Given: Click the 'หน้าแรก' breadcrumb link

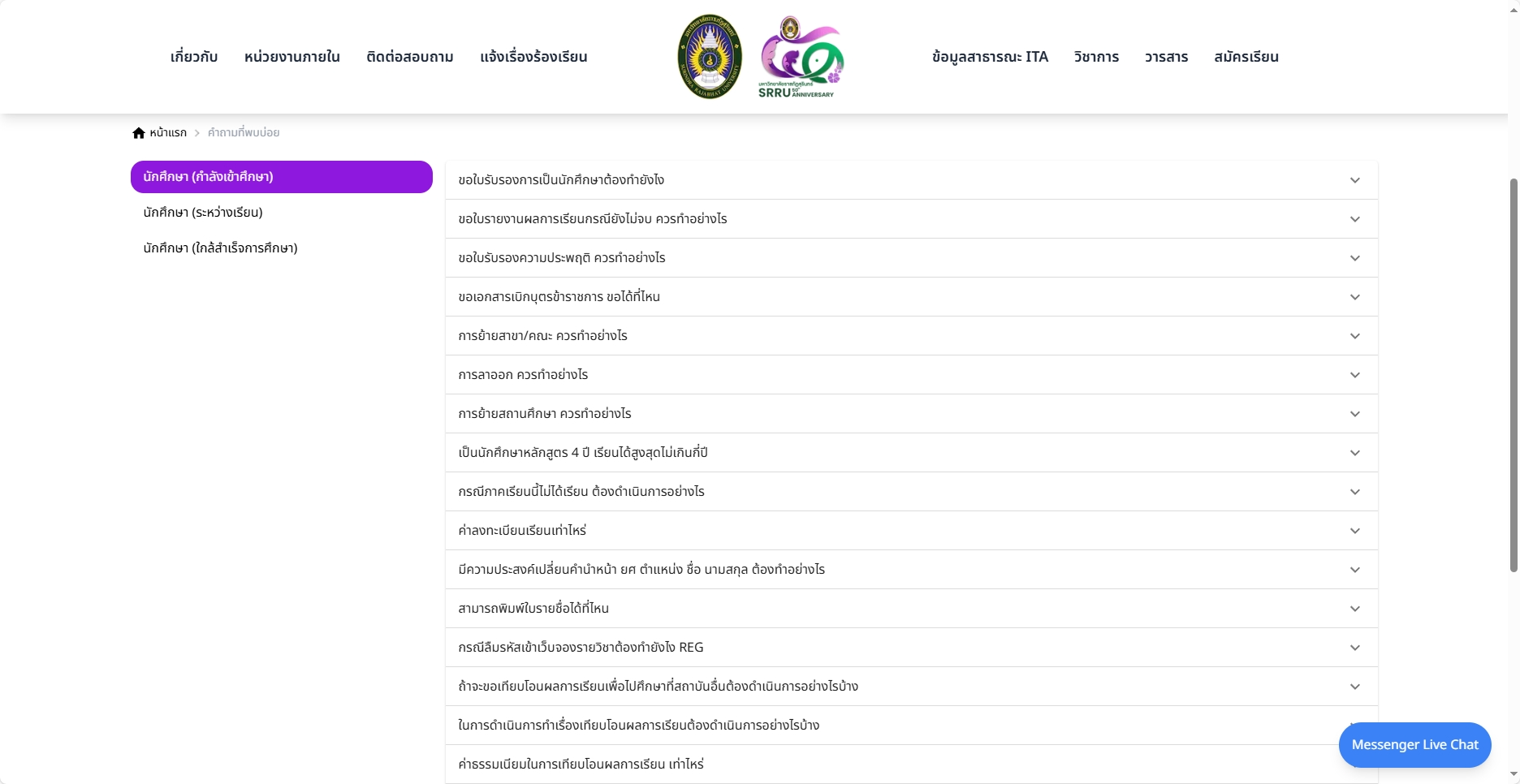Looking at the screenshot, I should tap(167, 132).
